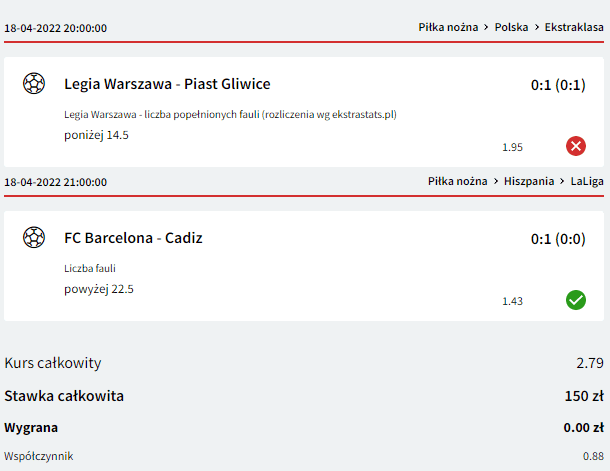
Task: Click the green checkmark won-bet icon
Action: [x=576, y=300]
